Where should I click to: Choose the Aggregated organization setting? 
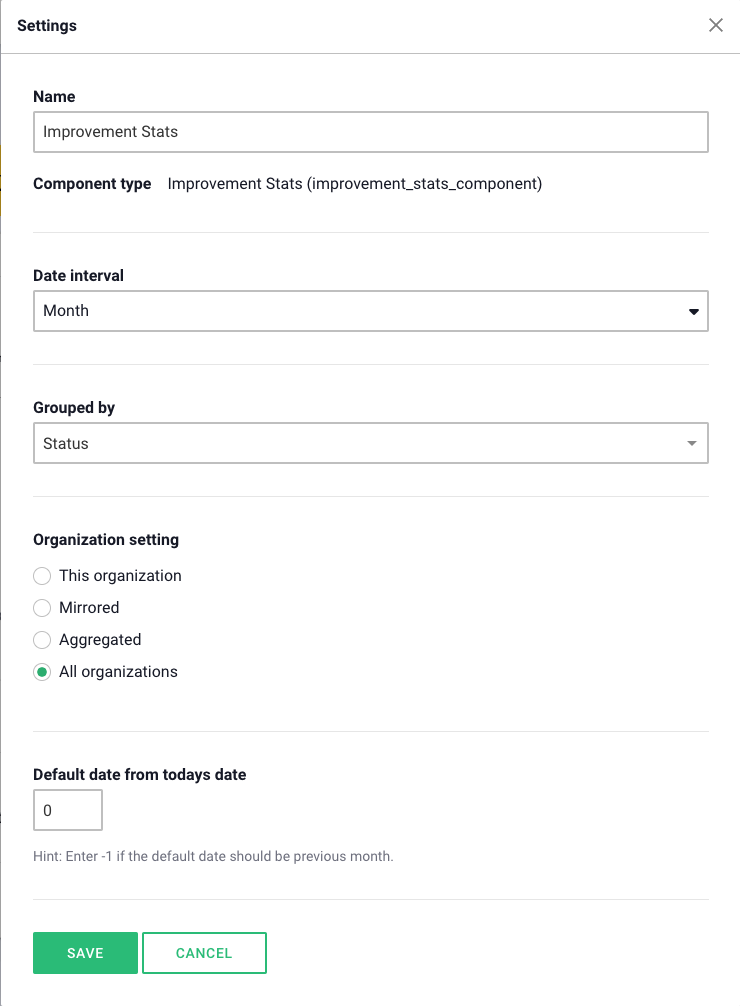click(42, 640)
